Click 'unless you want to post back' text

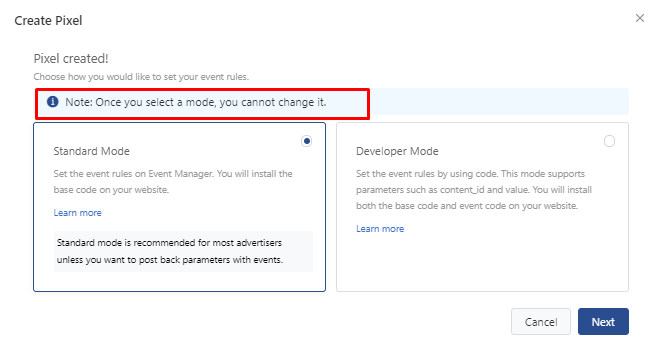click(x=170, y=260)
